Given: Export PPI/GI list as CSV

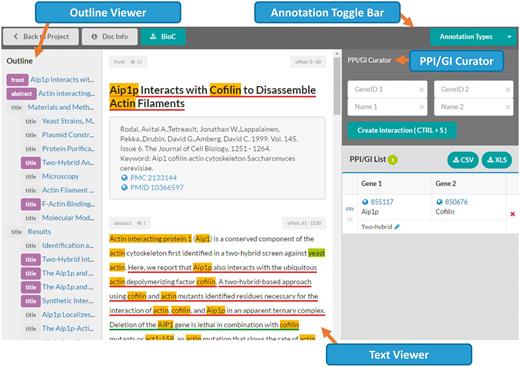Looking at the screenshot, I should coord(463,160).
